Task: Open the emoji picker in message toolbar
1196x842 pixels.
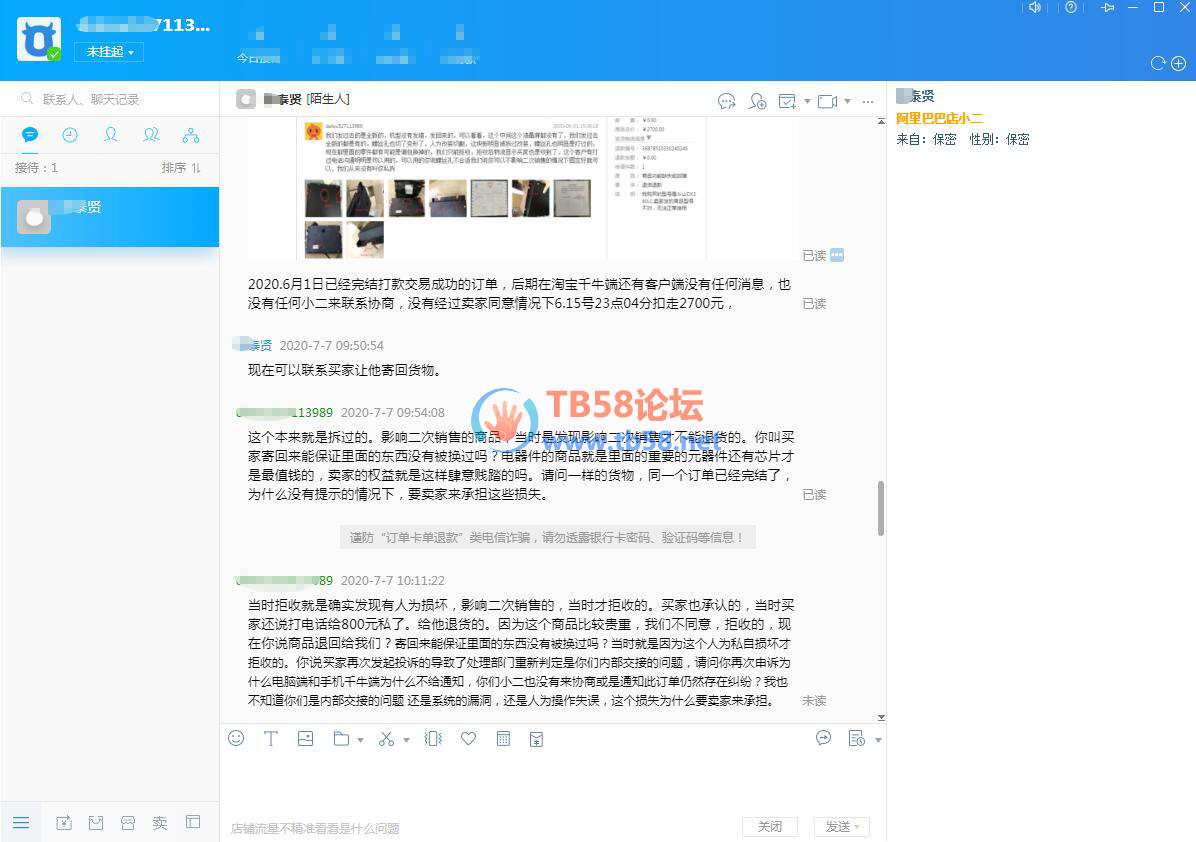Action: (x=236, y=739)
